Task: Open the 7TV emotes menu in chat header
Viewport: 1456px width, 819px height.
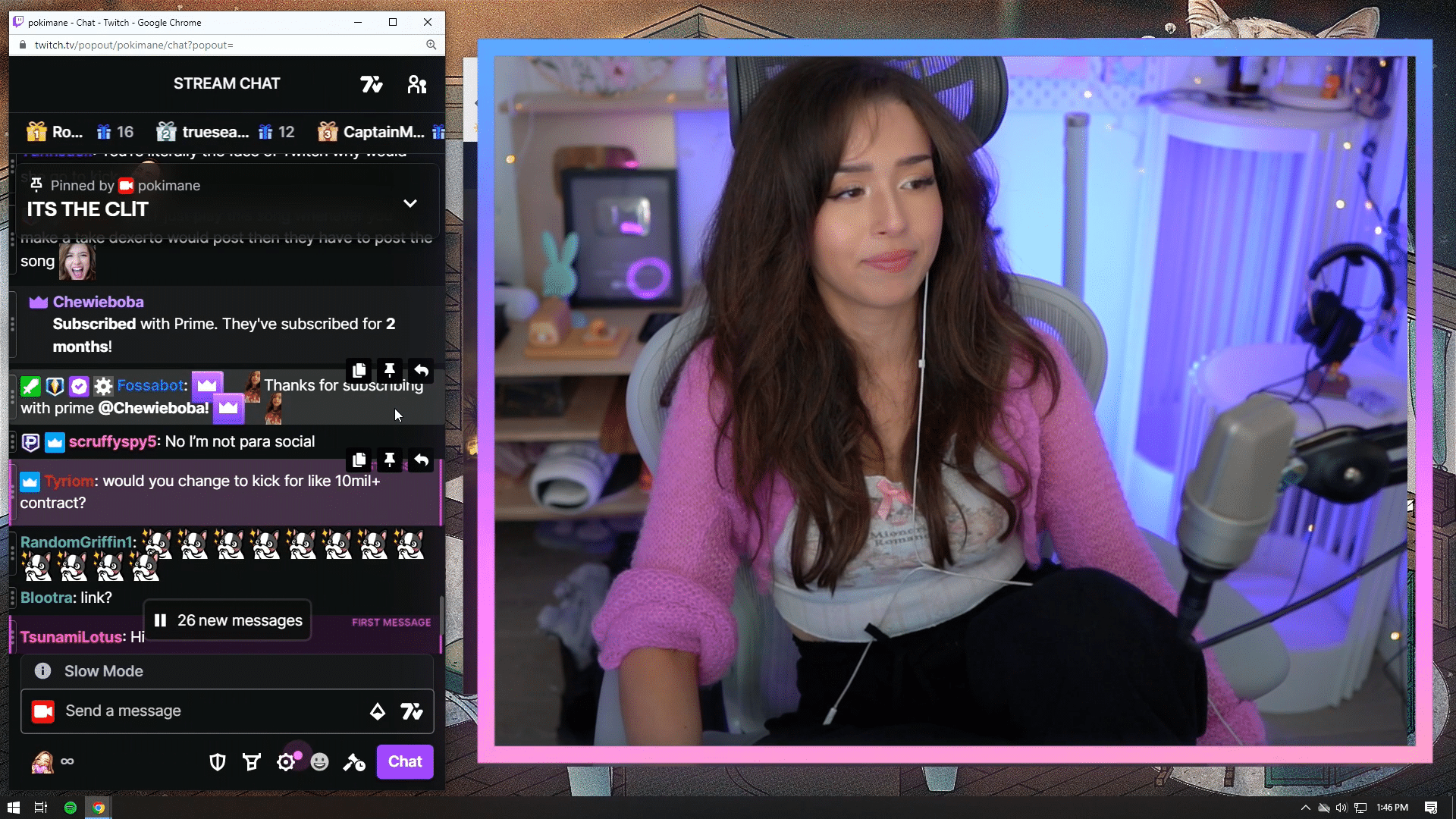Action: pyautogui.click(x=372, y=84)
